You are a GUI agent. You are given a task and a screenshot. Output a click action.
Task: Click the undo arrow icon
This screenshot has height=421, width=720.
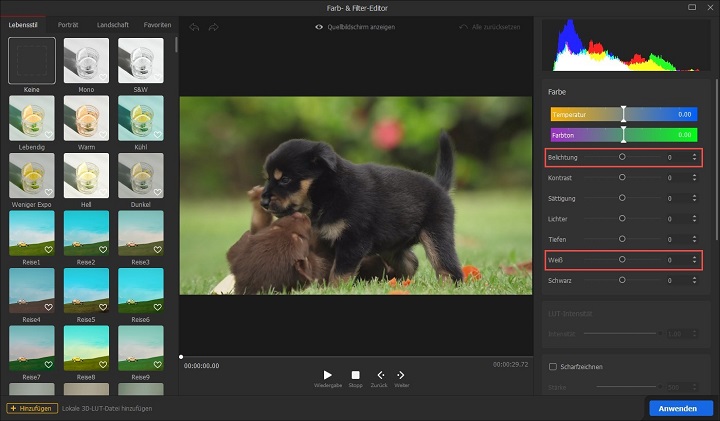click(194, 27)
